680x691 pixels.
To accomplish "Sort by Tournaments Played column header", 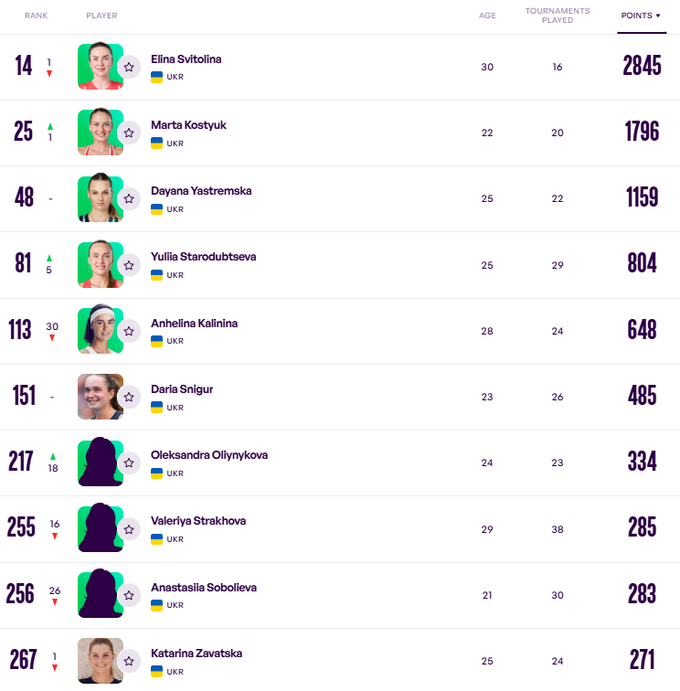I will click(x=557, y=16).
